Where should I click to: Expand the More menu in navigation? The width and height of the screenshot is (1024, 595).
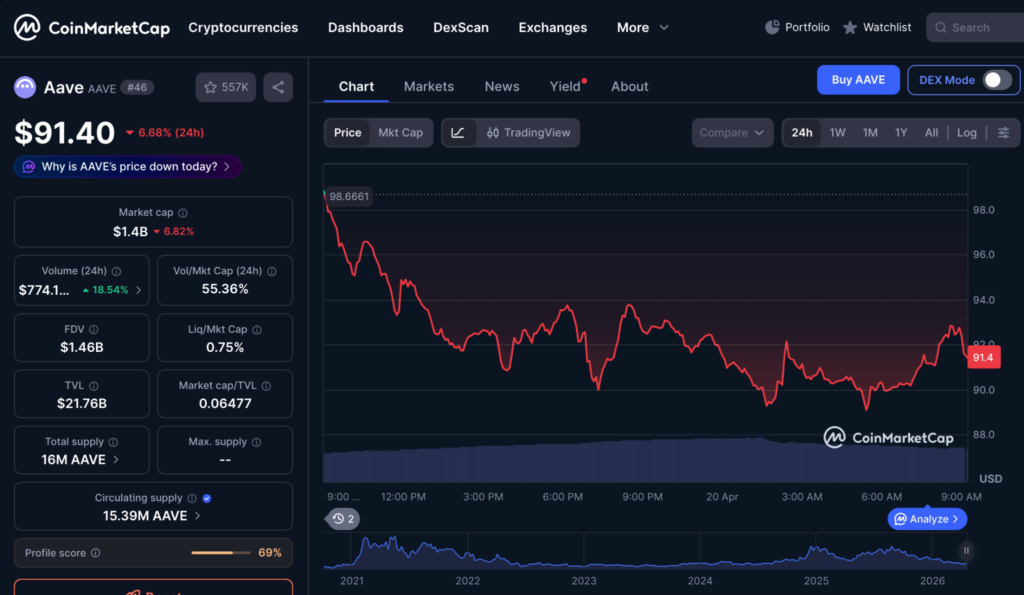click(642, 27)
